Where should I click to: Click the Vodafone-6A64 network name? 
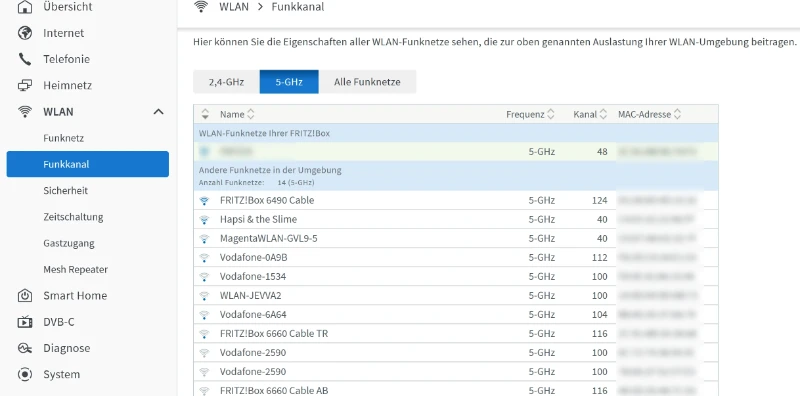[253, 314]
